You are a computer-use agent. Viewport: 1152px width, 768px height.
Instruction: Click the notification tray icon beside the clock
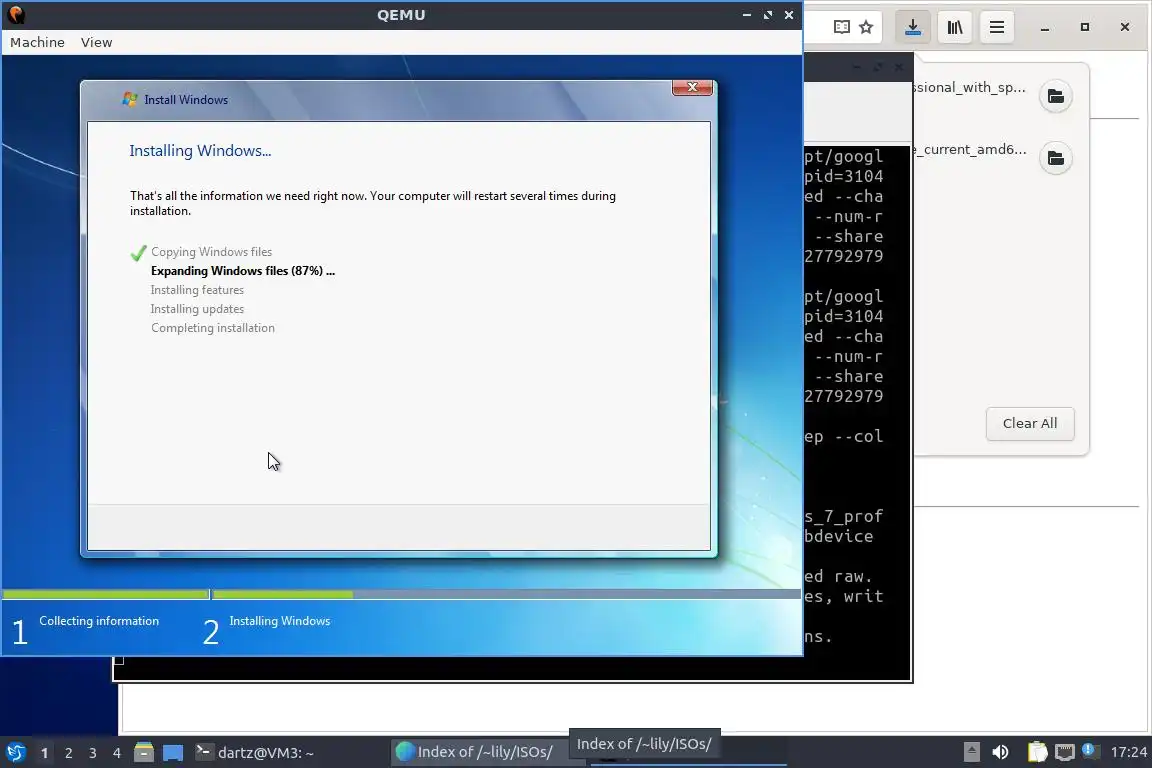point(1090,752)
